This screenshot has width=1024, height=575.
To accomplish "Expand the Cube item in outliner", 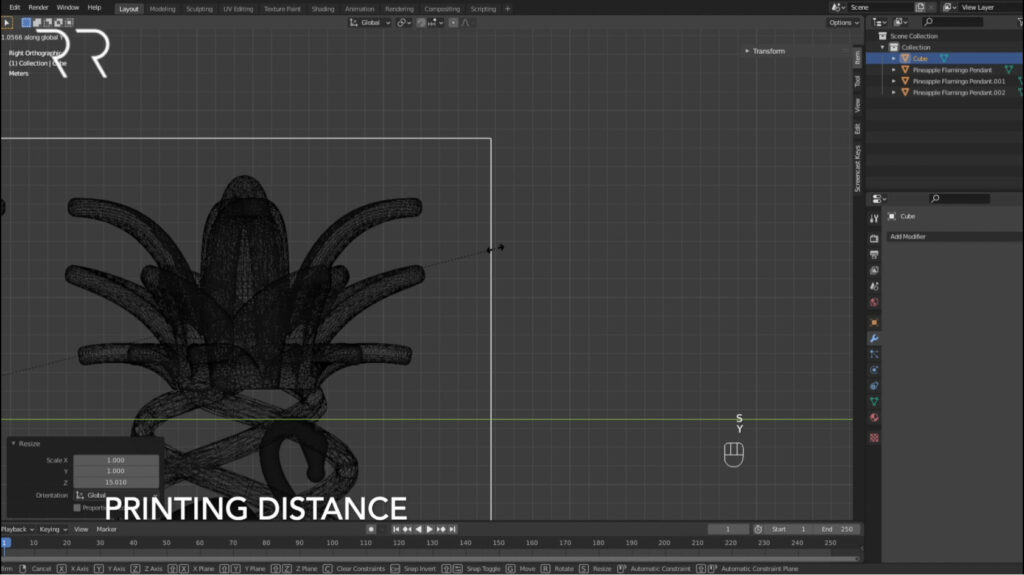I will tap(894, 59).
